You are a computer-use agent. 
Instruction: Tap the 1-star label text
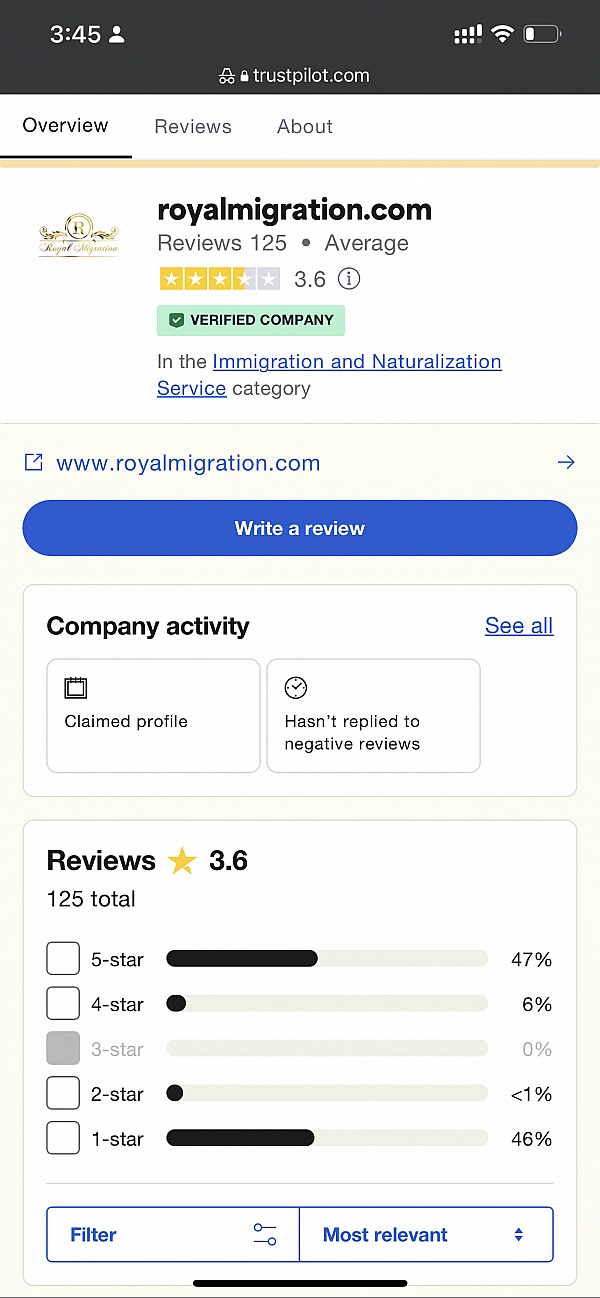click(x=117, y=1139)
